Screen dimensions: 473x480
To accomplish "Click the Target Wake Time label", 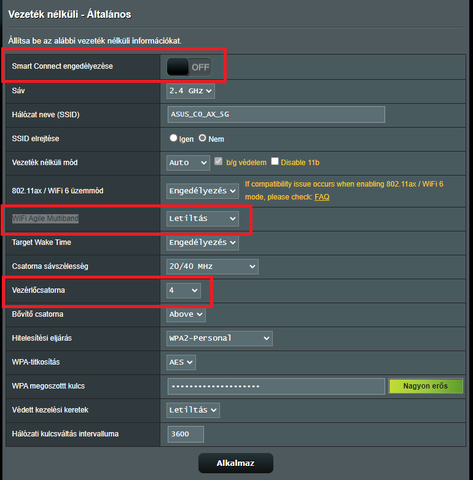I will point(41,242).
